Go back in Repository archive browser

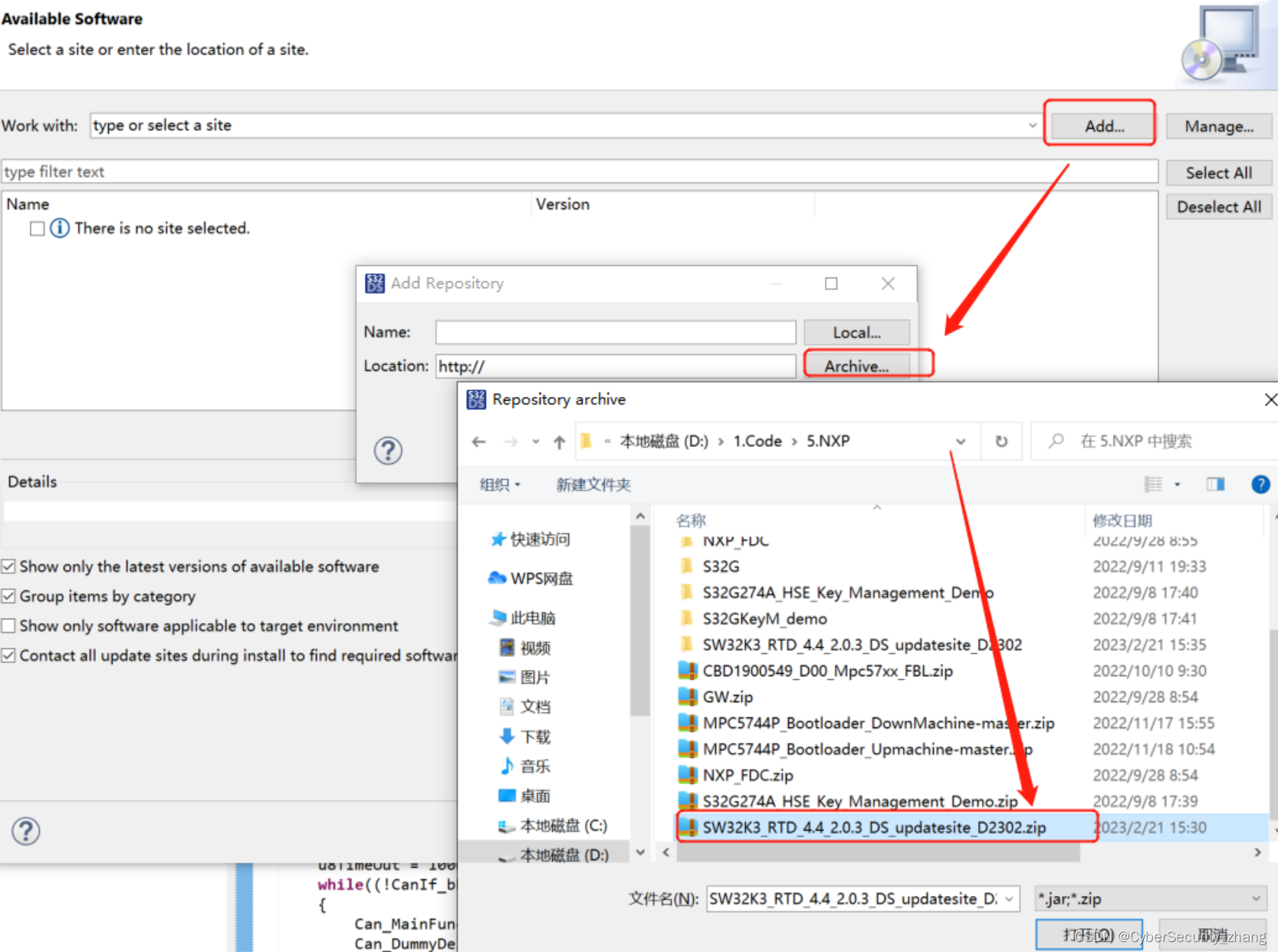[x=479, y=442]
